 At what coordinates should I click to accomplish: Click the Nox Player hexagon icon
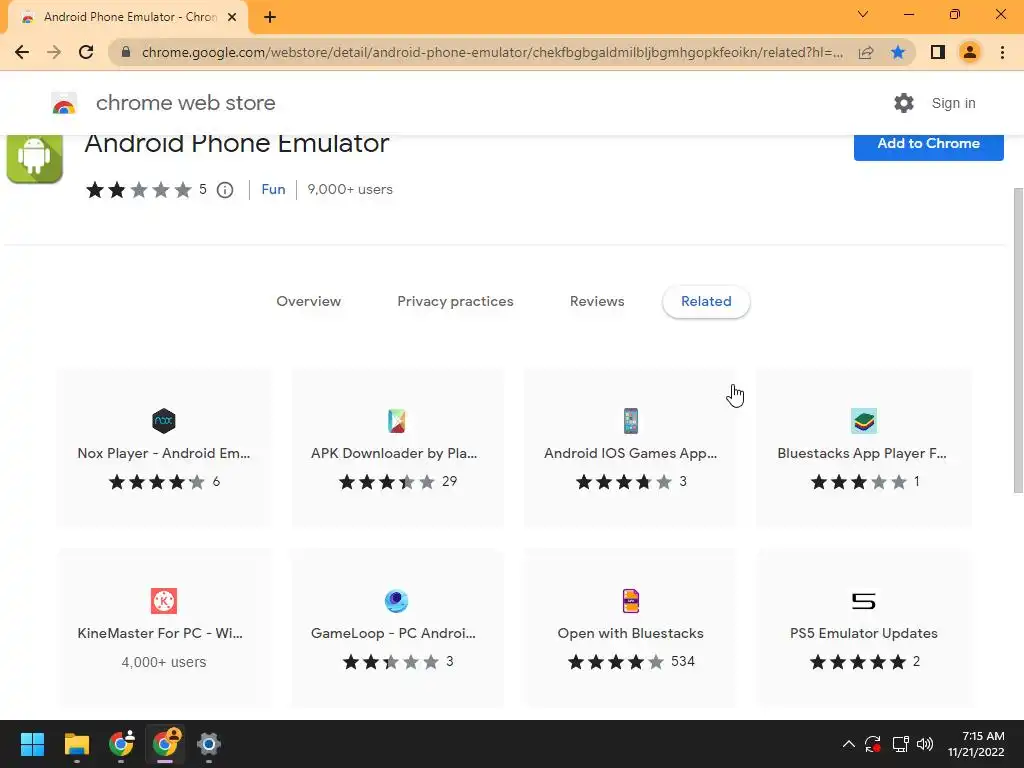[x=164, y=421]
